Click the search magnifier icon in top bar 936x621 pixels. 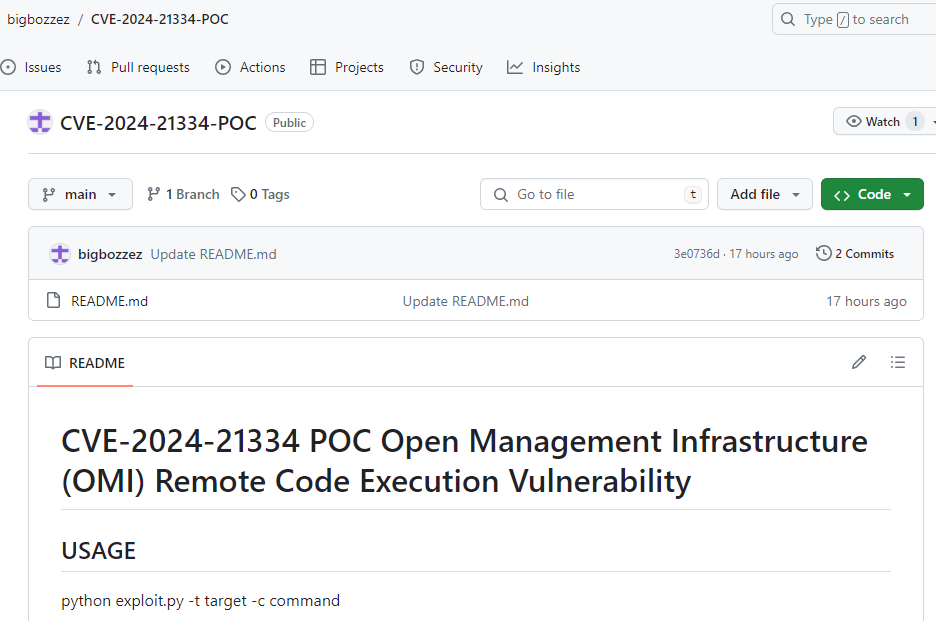click(790, 19)
